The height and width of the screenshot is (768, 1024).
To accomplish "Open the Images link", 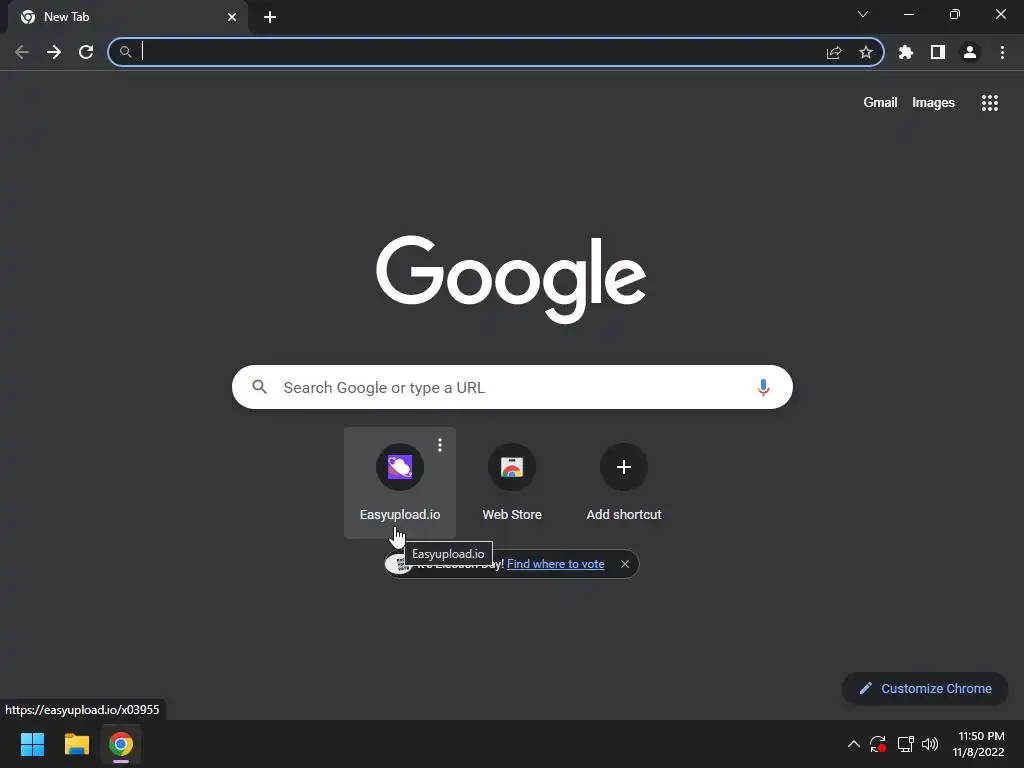I will point(933,103).
